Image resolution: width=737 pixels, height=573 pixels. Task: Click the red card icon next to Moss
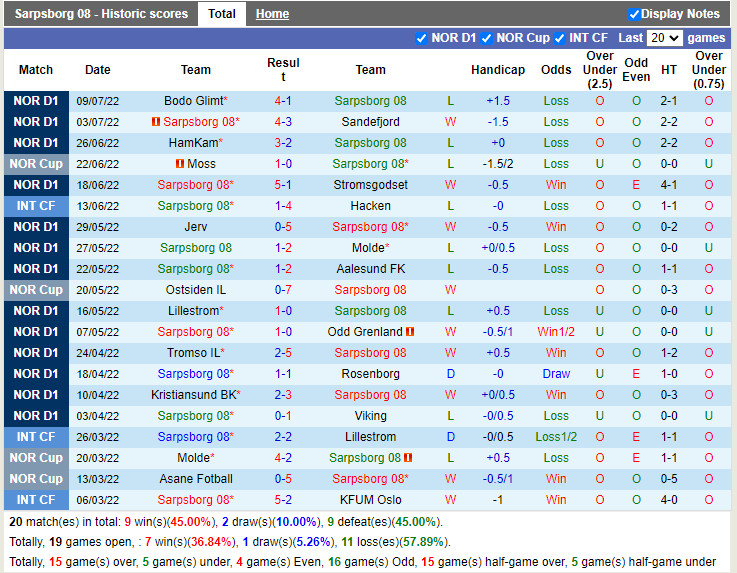click(x=180, y=164)
